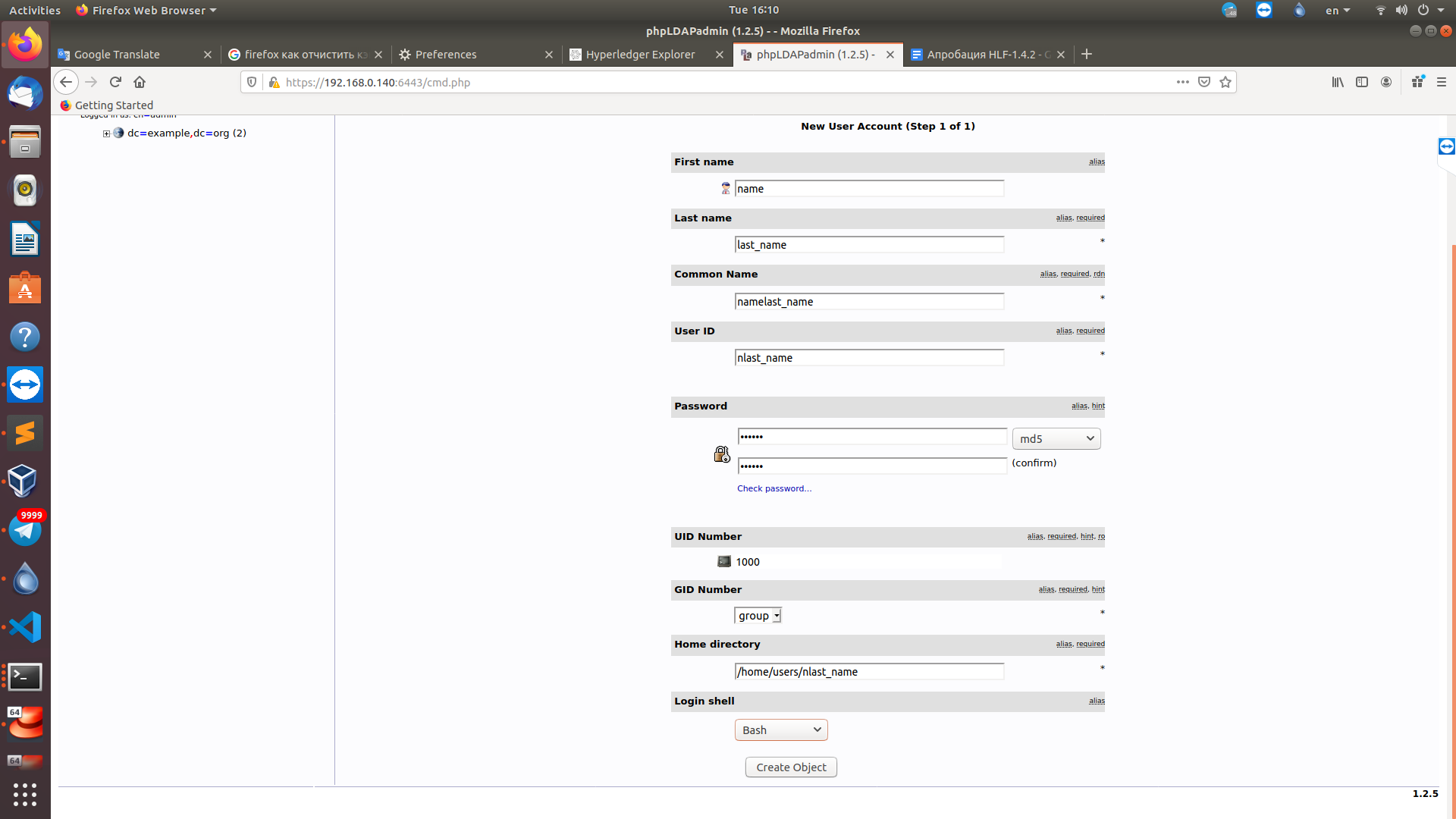Switch to the Hyperledger Explorer tab
Image resolution: width=1456 pixels, height=819 pixels.
coord(641,55)
